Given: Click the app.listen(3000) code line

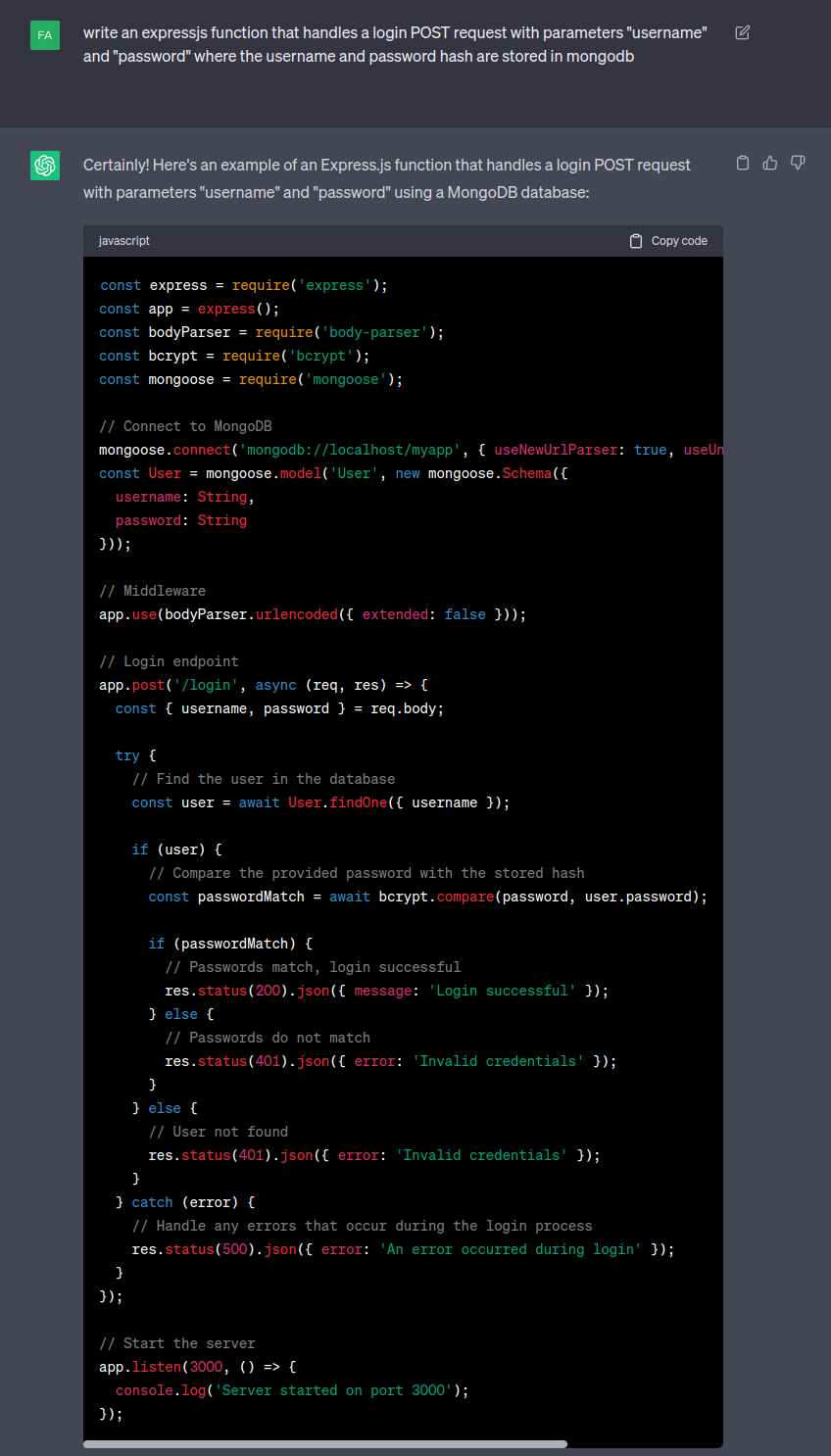Looking at the screenshot, I should 197,1367.
